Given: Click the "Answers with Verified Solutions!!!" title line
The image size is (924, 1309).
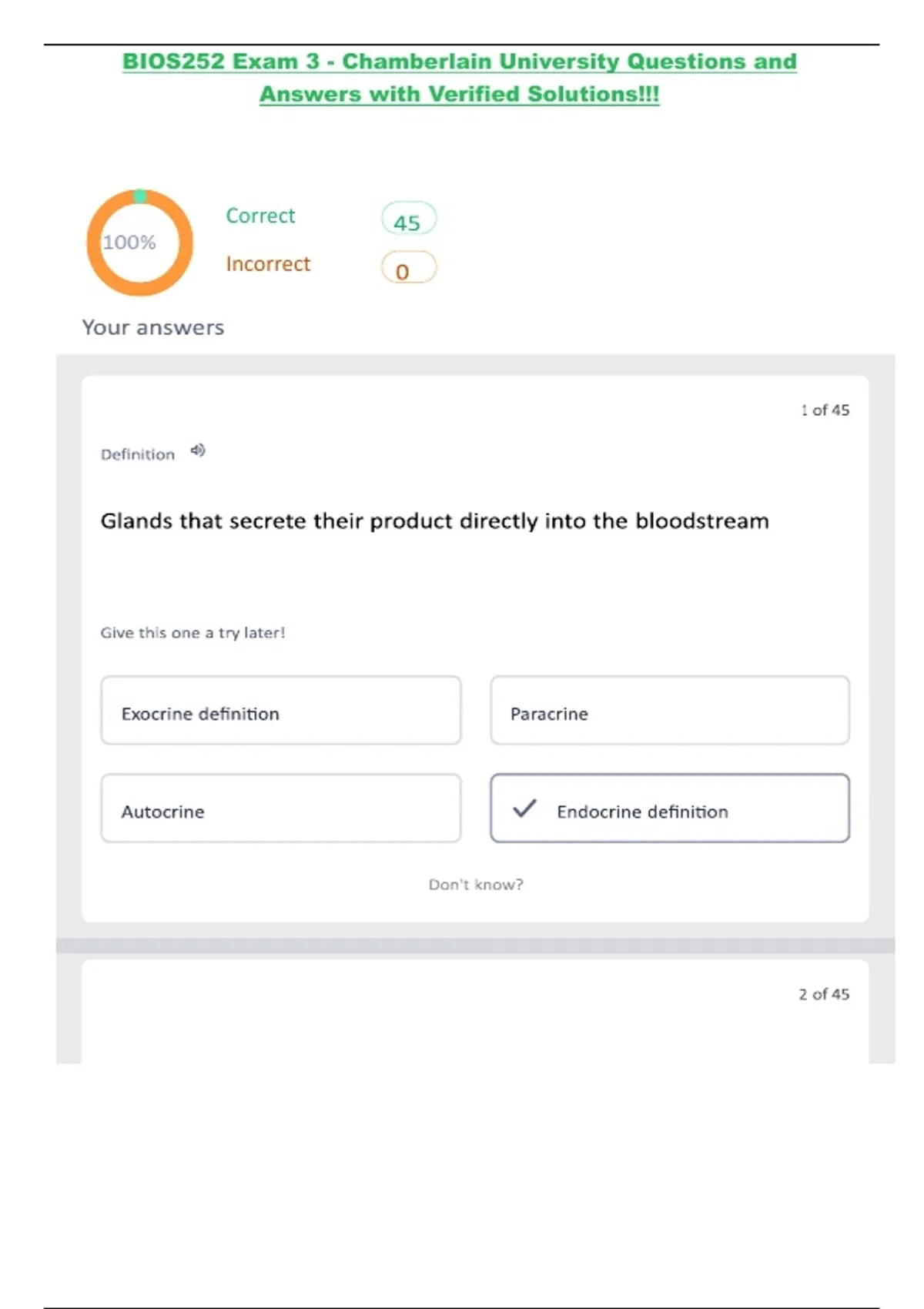Looking at the screenshot, I should point(459,94).
